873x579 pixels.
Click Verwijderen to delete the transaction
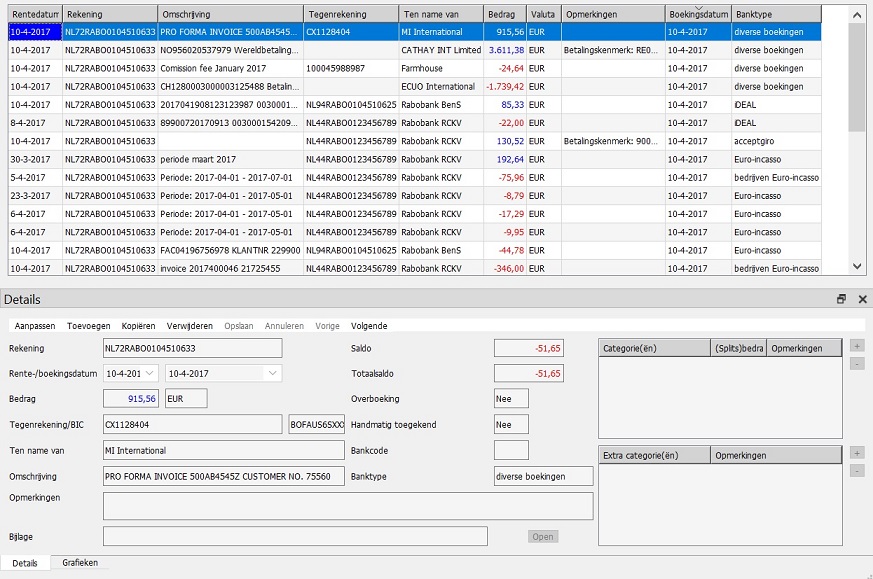tap(190, 326)
